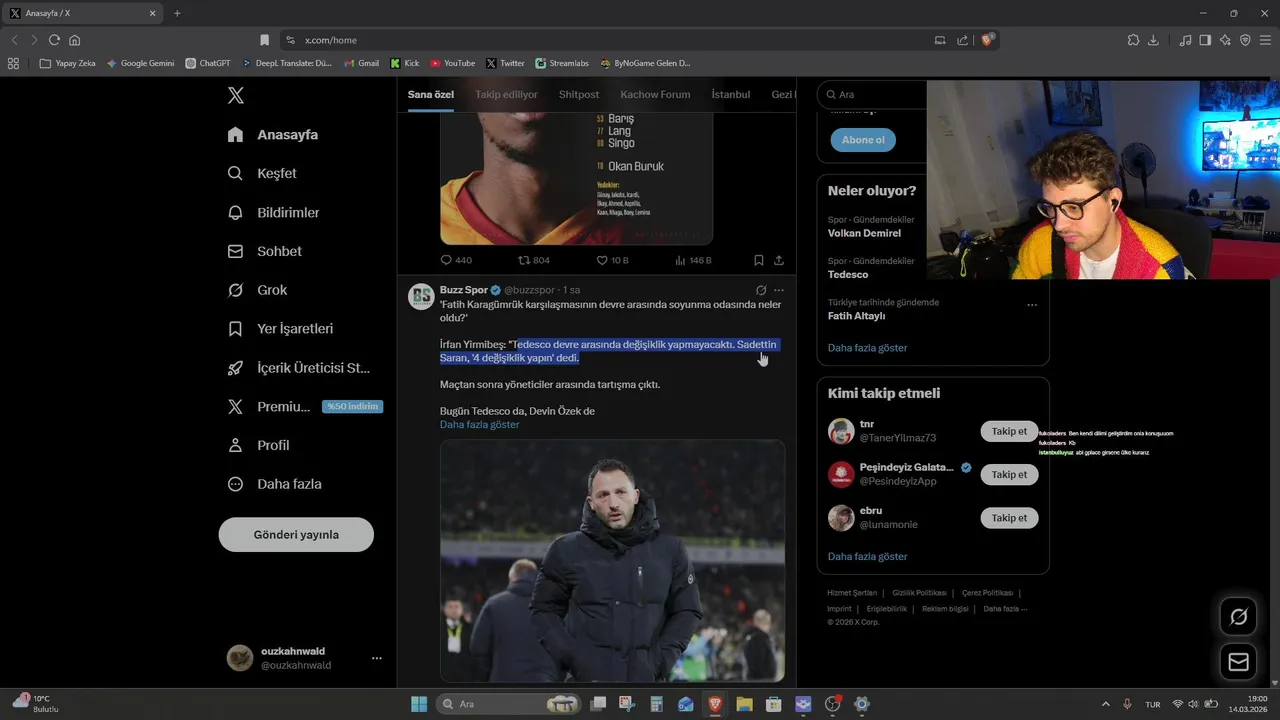Open the browser hamburger menu
The image size is (1280, 720).
click(x=1265, y=40)
